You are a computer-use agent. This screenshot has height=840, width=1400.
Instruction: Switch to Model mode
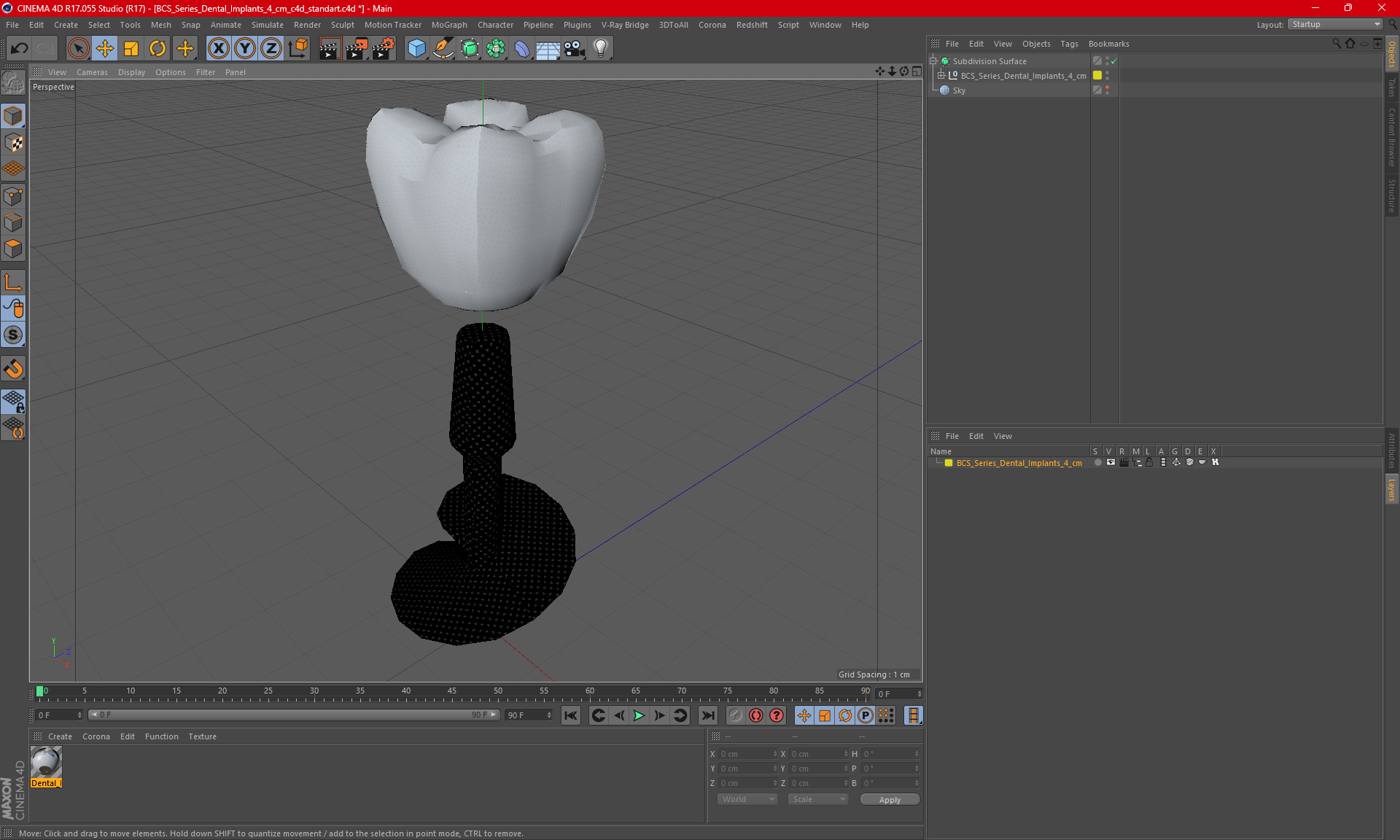(x=13, y=116)
